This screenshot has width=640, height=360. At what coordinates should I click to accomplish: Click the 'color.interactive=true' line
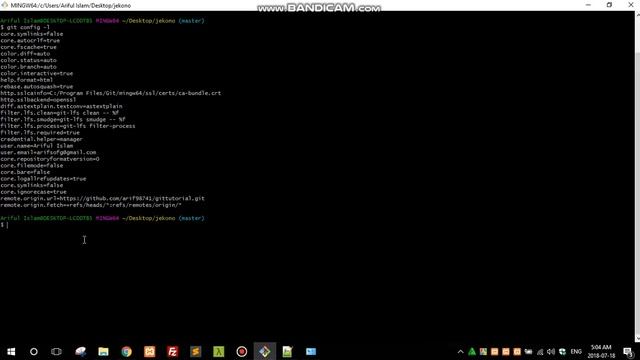36,73
